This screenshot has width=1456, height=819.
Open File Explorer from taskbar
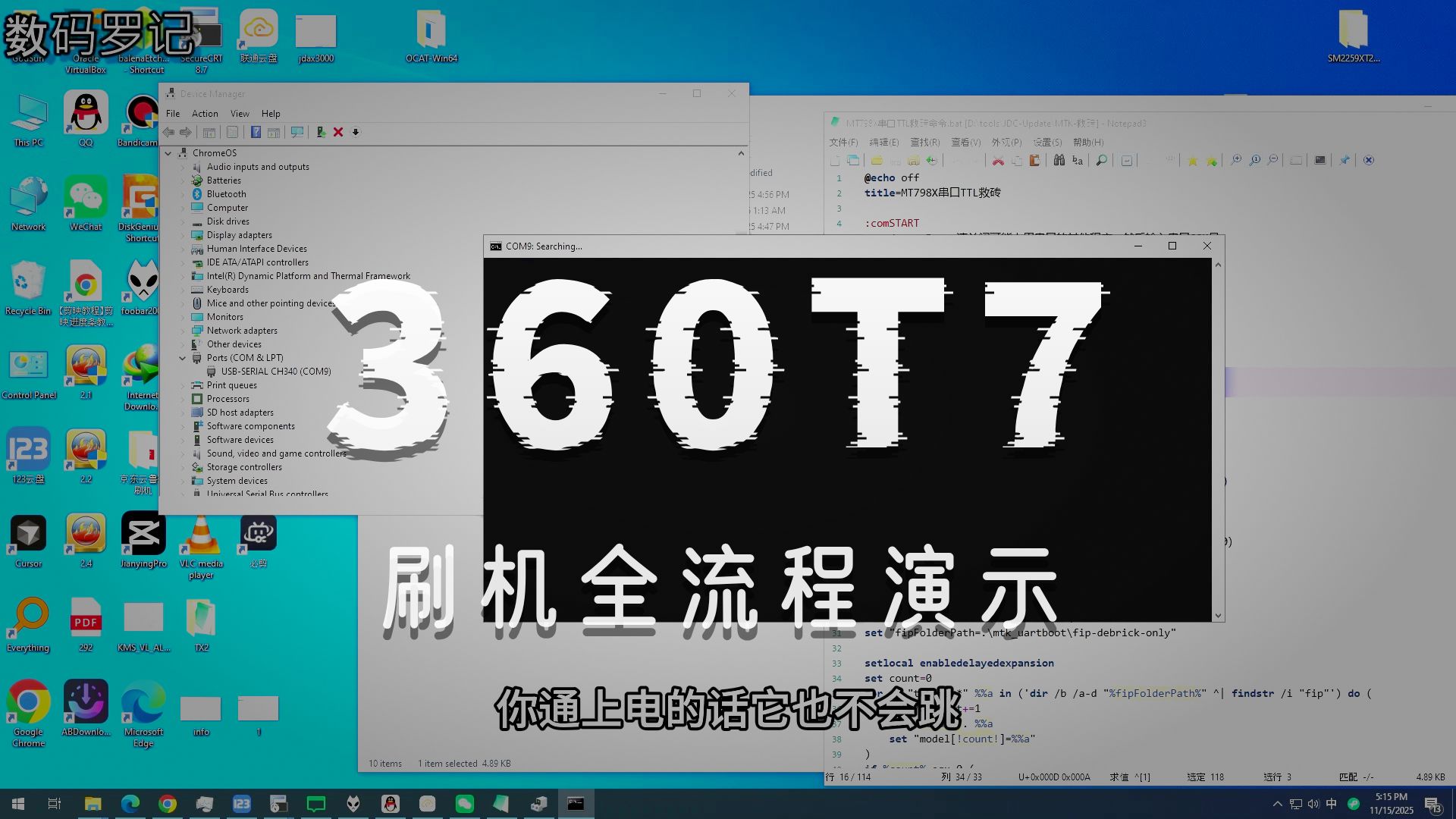[93, 804]
